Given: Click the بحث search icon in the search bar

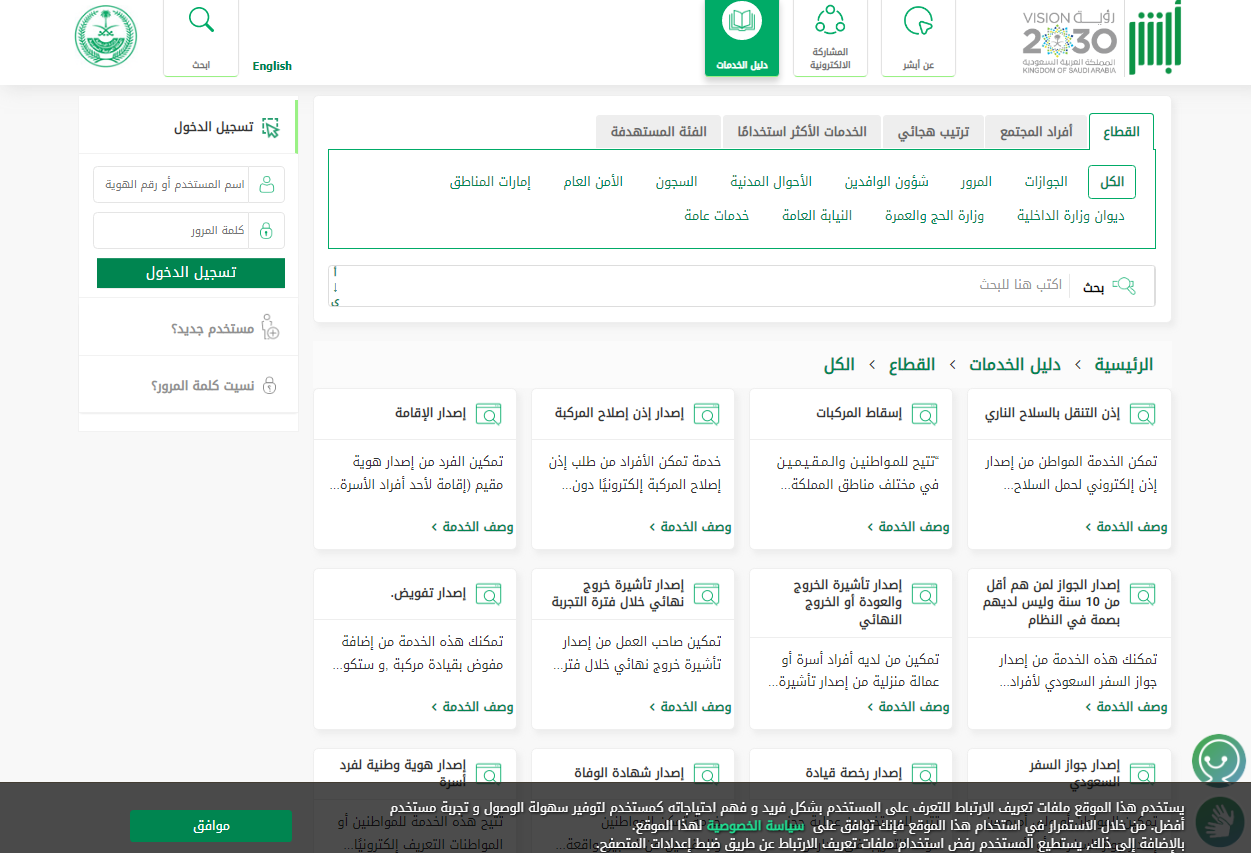Looking at the screenshot, I should point(1124,286).
